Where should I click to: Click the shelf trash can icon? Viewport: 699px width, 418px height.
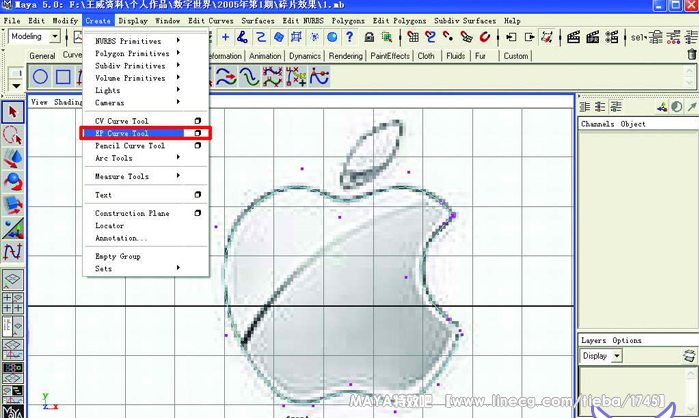point(692,55)
